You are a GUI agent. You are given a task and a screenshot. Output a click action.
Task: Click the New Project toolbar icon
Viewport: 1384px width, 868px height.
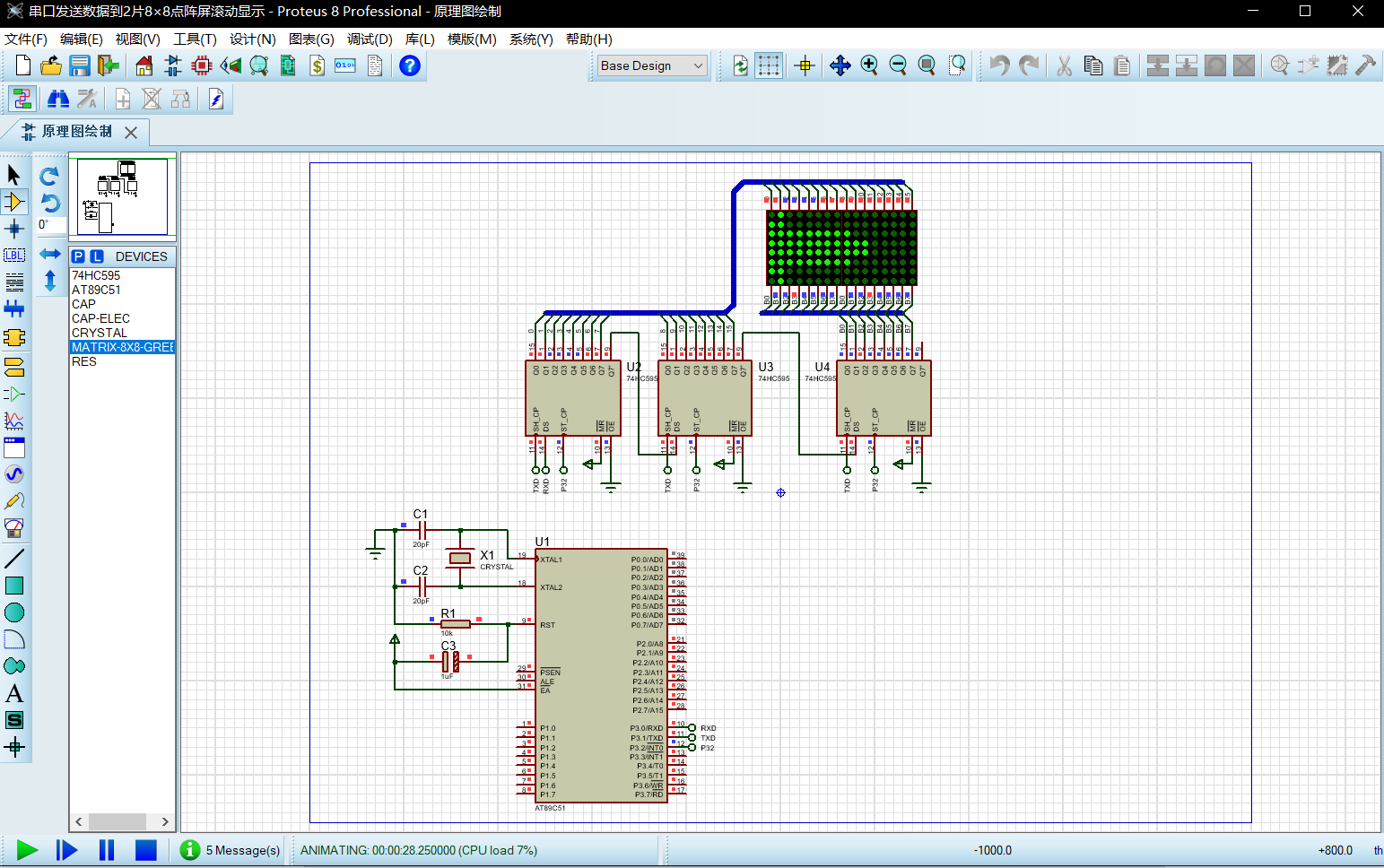[x=23, y=65]
